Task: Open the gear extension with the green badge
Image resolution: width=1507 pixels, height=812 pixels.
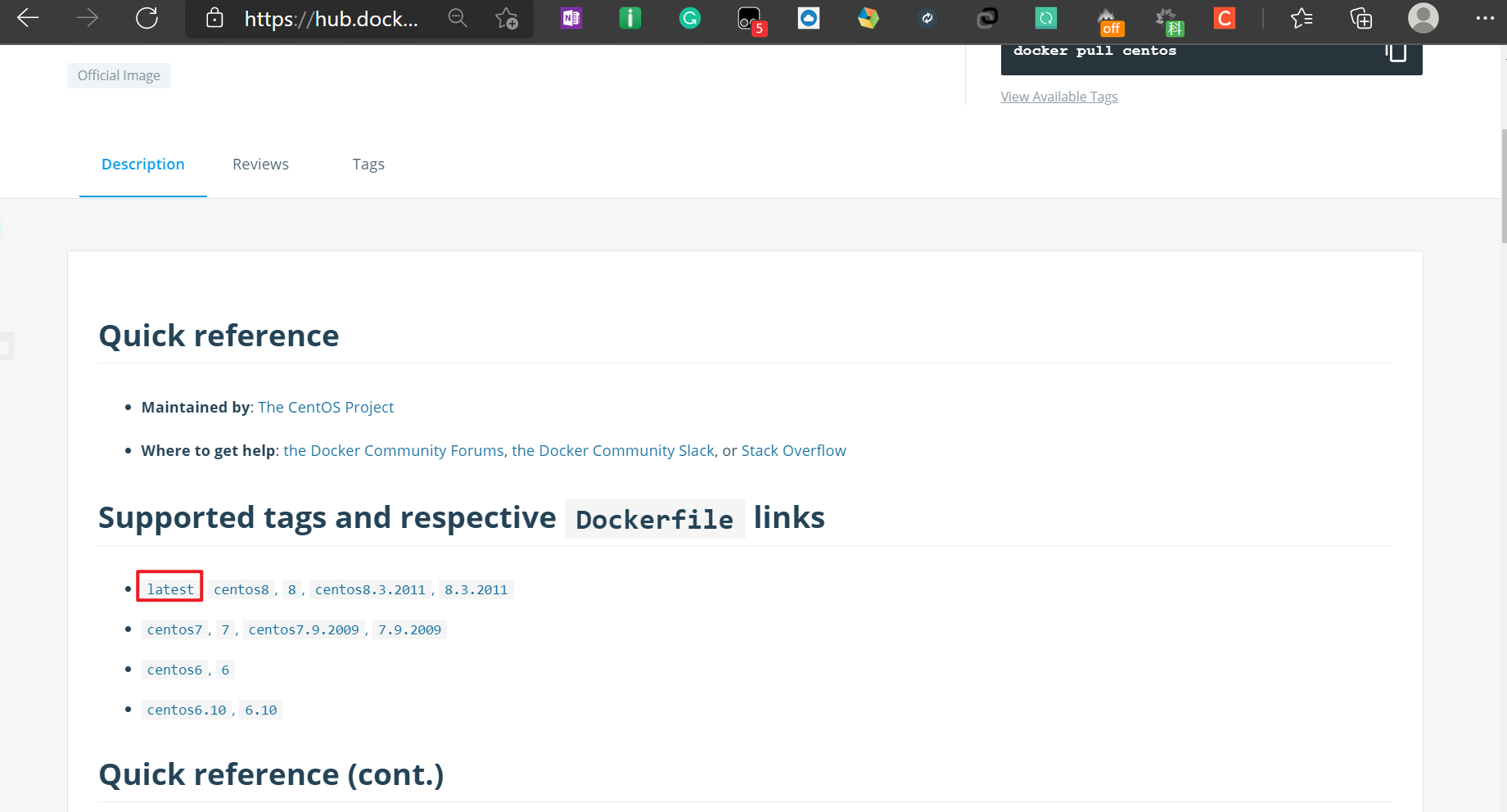Action: click(1169, 21)
